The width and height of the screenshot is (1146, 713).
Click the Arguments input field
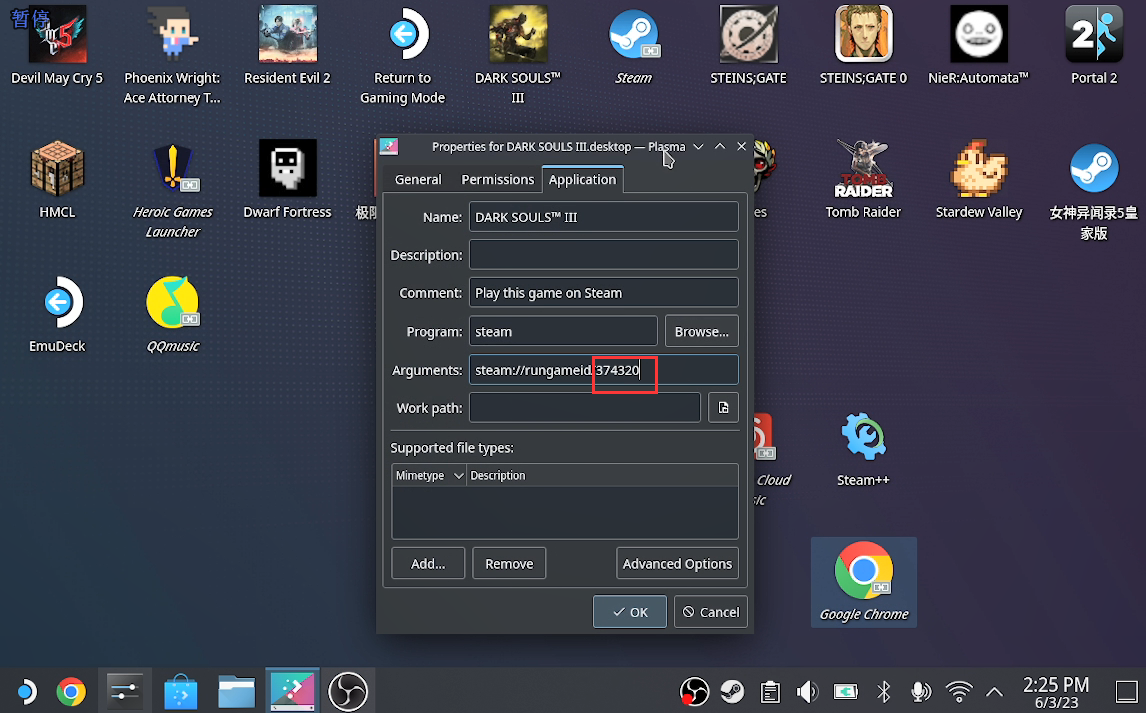604,370
